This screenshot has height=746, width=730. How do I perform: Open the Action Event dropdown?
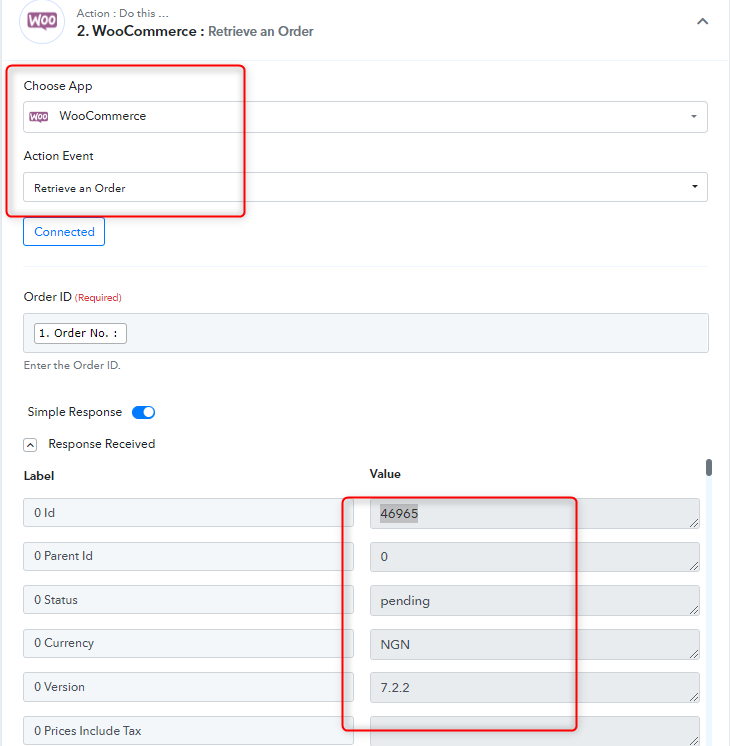(365, 187)
